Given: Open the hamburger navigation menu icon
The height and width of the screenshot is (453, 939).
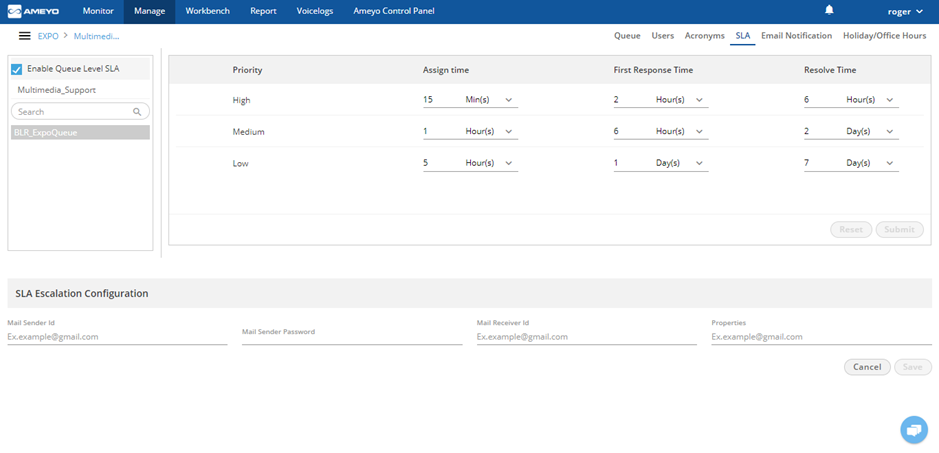Looking at the screenshot, I should click(x=25, y=36).
